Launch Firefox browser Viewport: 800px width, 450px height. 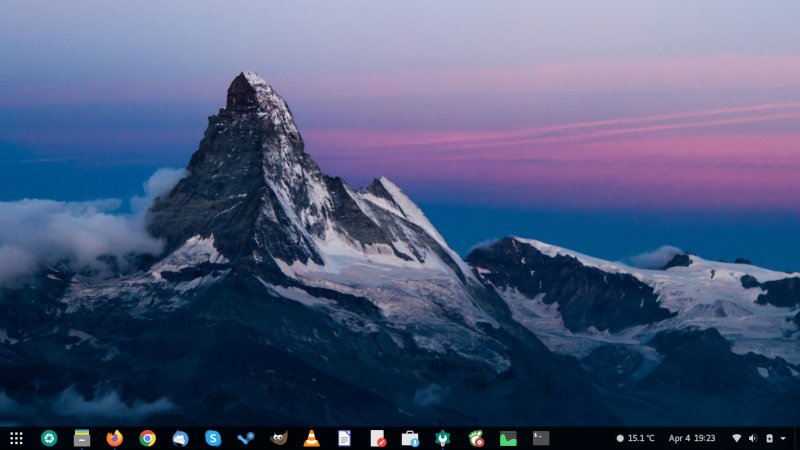pos(115,438)
